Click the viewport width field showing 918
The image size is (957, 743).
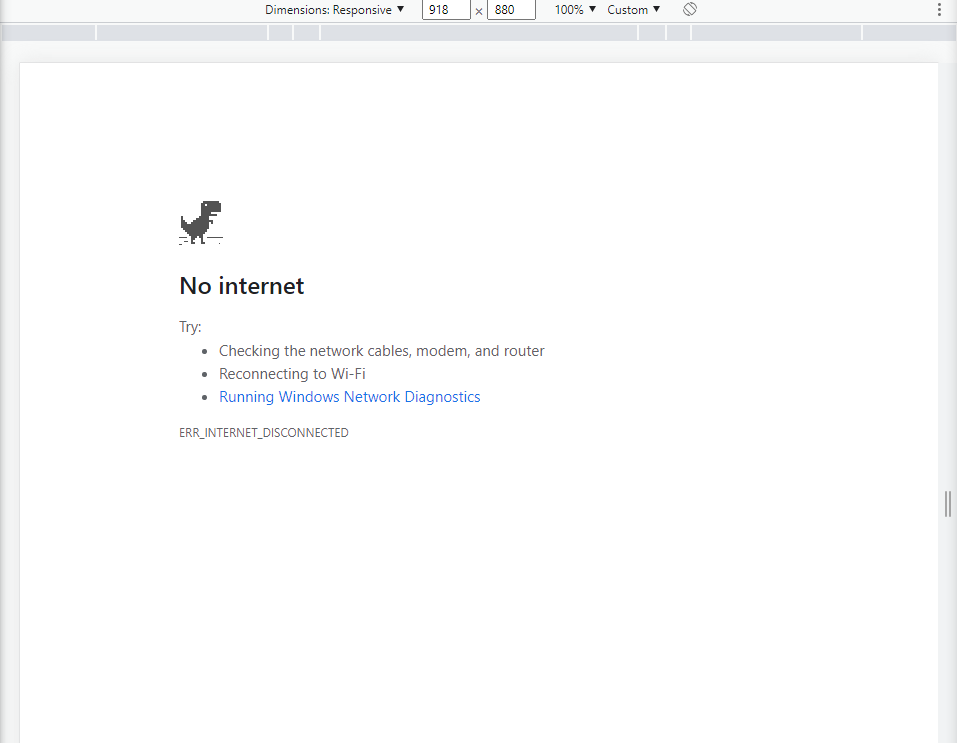pos(446,10)
